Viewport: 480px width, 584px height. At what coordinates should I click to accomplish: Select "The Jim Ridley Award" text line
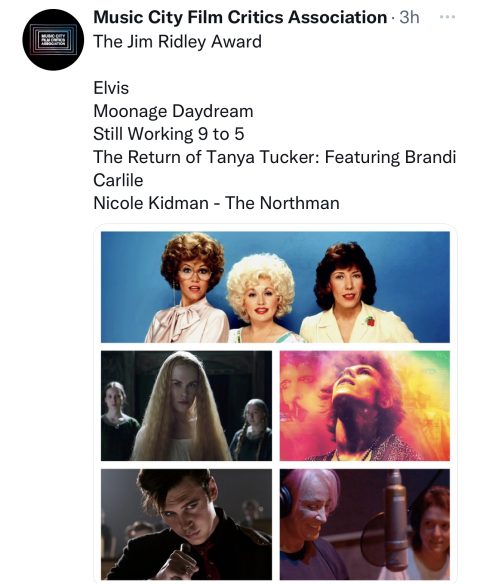tap(177, 41)
